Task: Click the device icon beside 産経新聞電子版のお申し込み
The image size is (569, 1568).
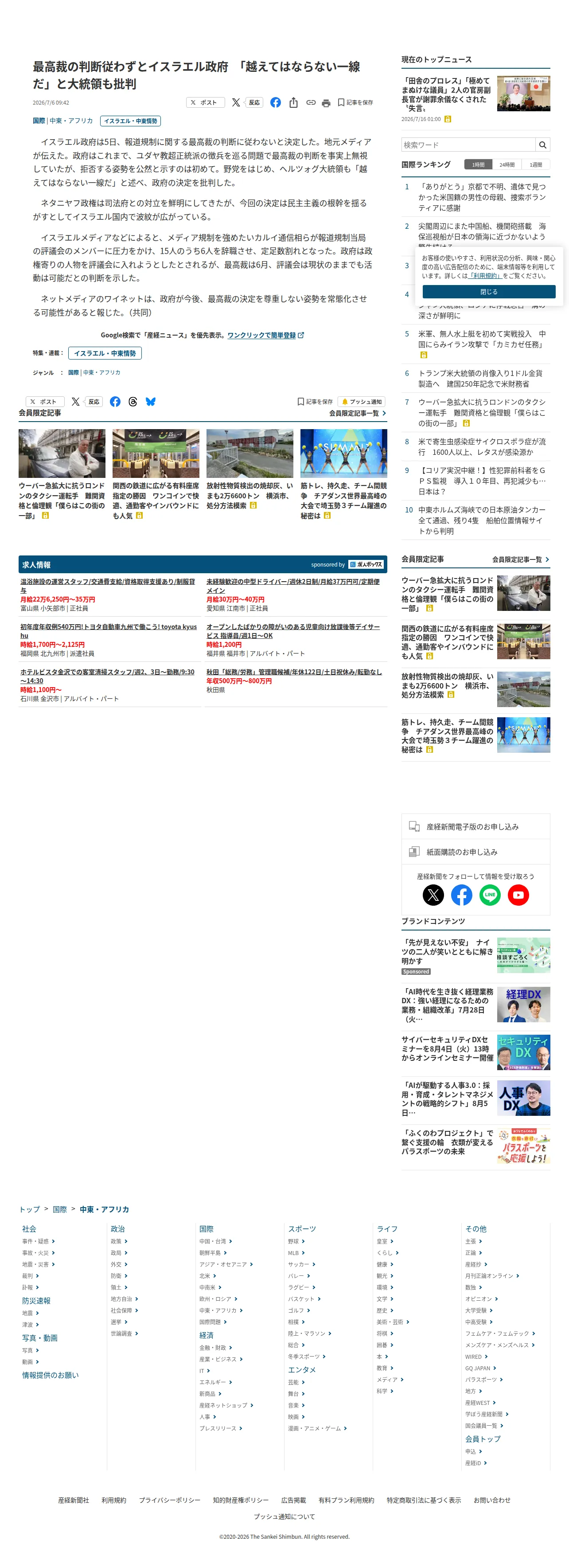Action: [x=414, y=827]
